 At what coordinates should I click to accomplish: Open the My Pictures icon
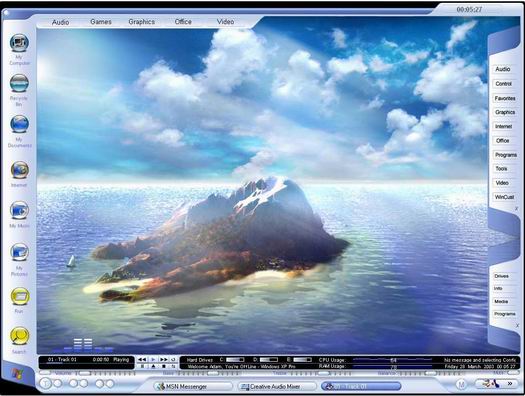tap(19, 252)
